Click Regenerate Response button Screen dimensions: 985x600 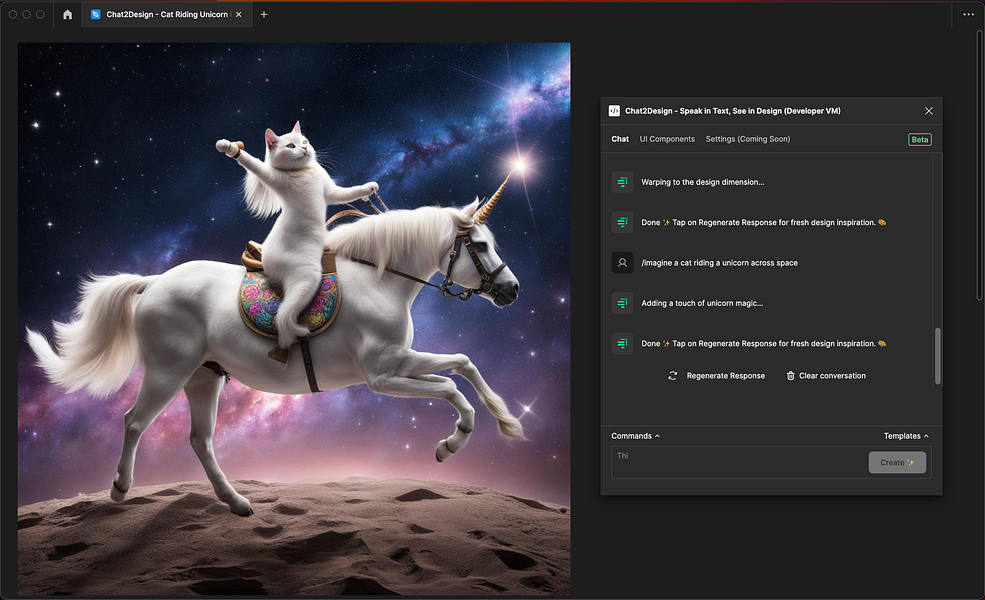point(717,376)
